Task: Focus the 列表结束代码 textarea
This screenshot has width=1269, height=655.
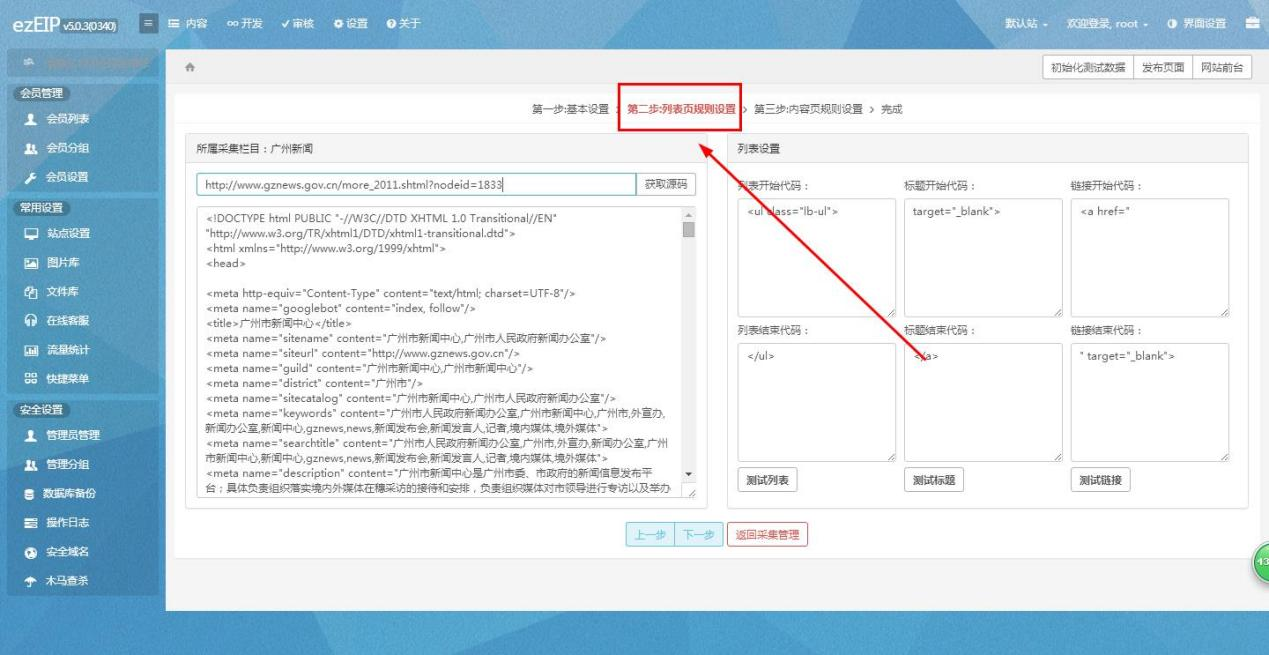Action: 817,402
